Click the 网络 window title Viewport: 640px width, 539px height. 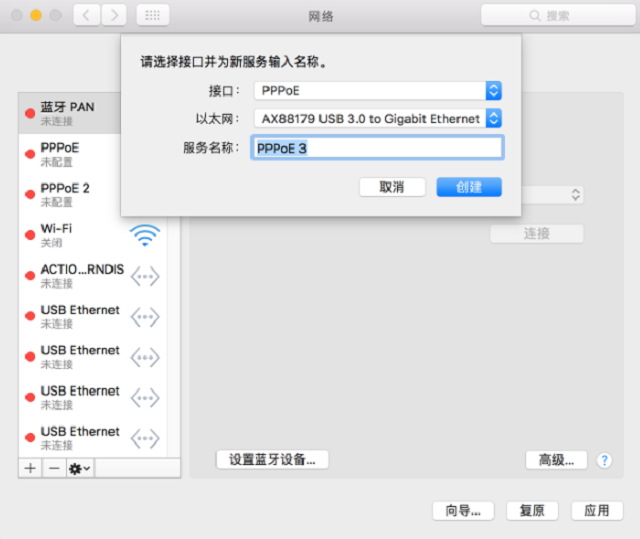pyautogui.click(x=321, y=16)
